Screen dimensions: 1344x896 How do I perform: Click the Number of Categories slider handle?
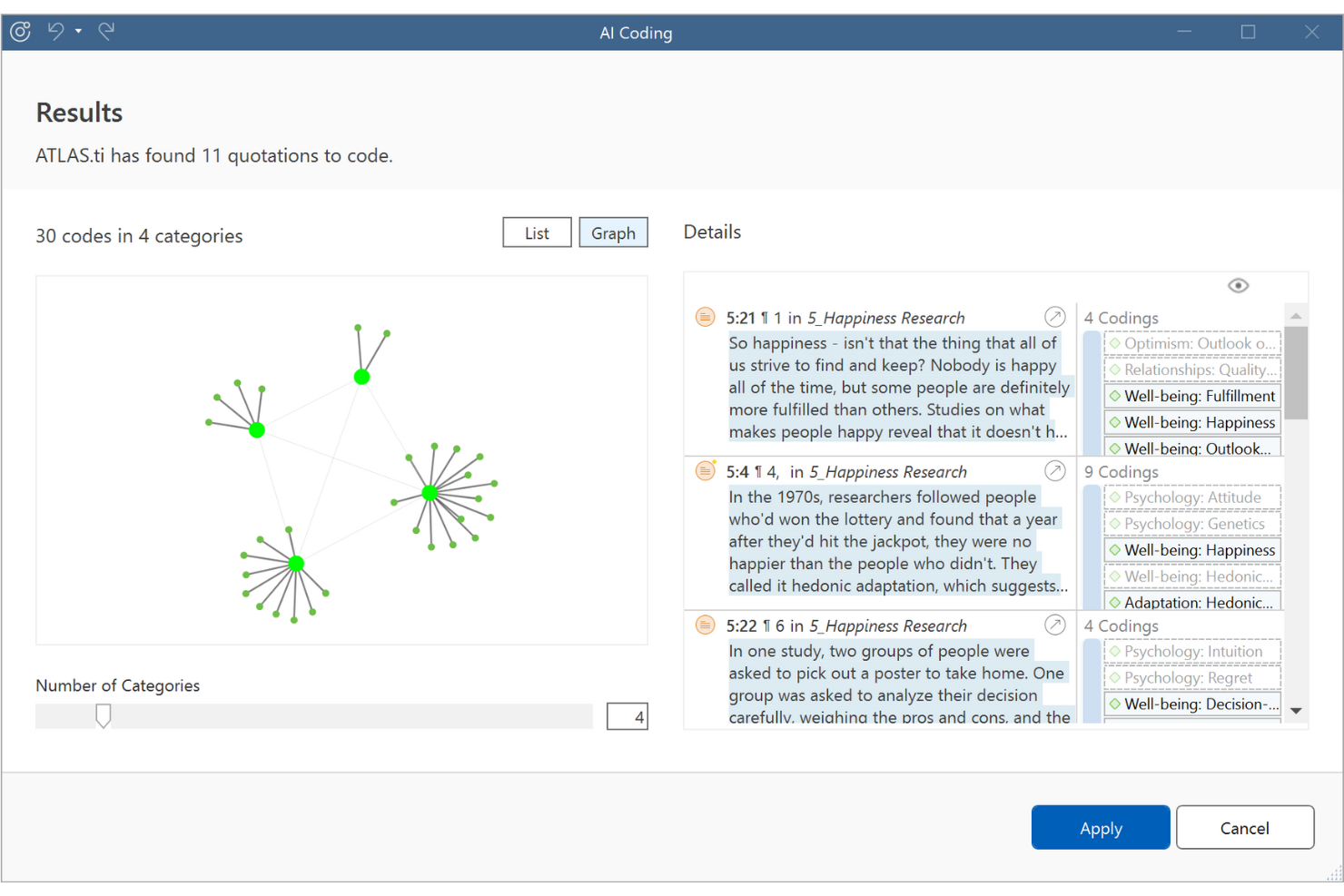point(103,716)
